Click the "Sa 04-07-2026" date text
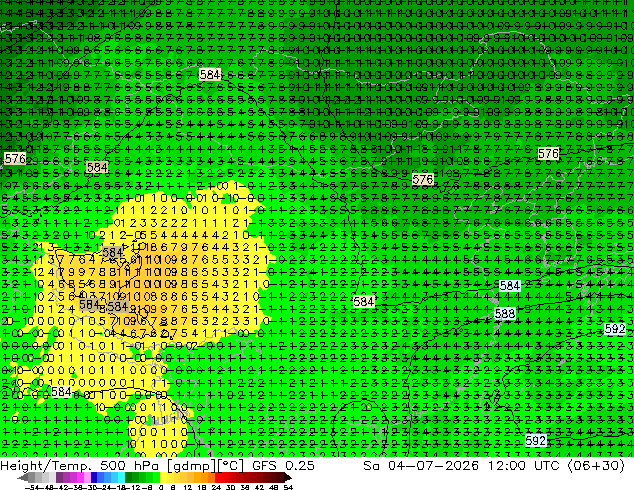 (x=421, y=466)
